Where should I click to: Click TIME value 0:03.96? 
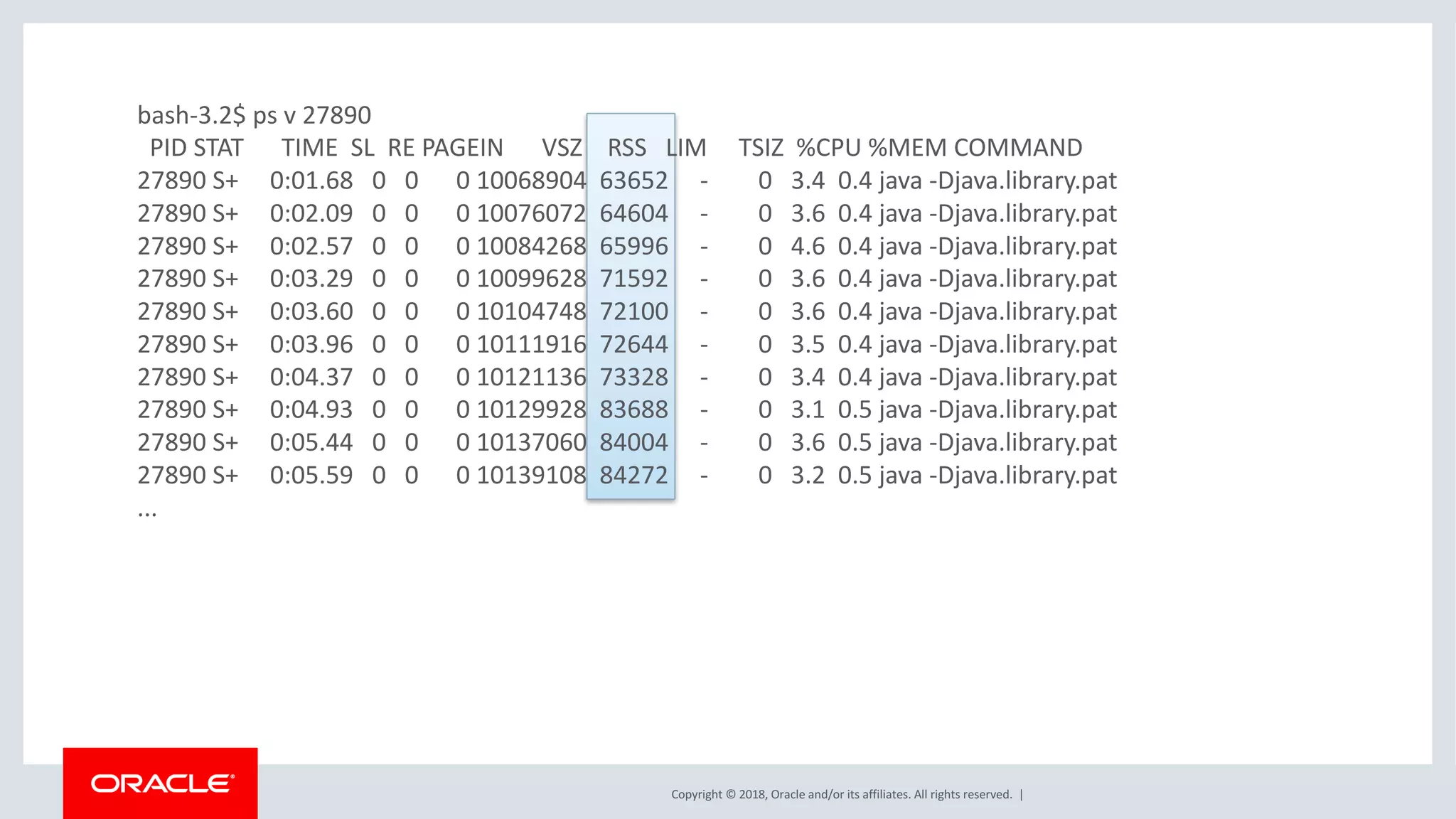[x=311, y=344]
